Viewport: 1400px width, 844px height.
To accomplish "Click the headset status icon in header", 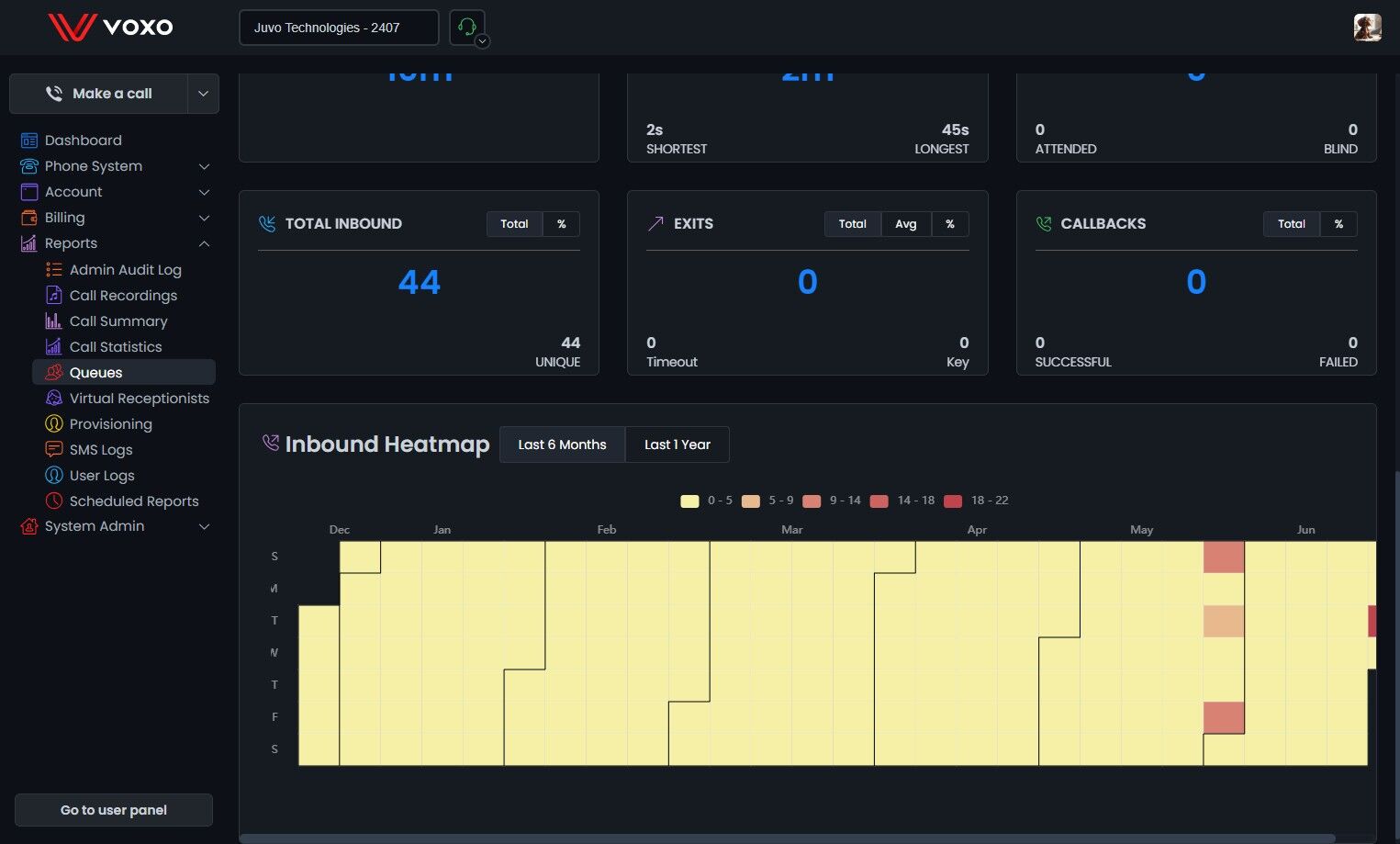I will tap(466, 27).
